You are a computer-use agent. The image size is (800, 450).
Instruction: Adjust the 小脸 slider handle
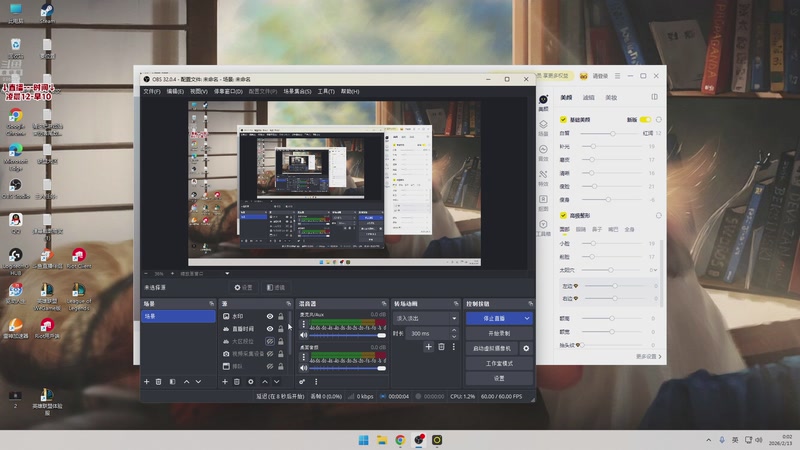coord(592,243)
